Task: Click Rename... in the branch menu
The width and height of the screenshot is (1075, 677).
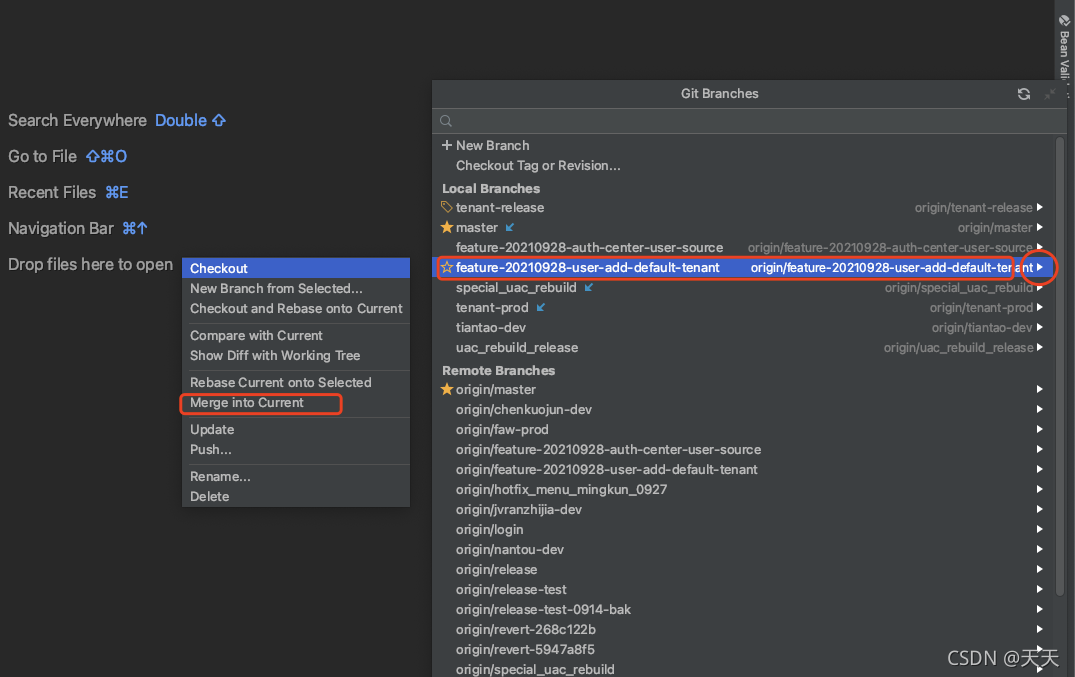Action: (x=295, y=476)
